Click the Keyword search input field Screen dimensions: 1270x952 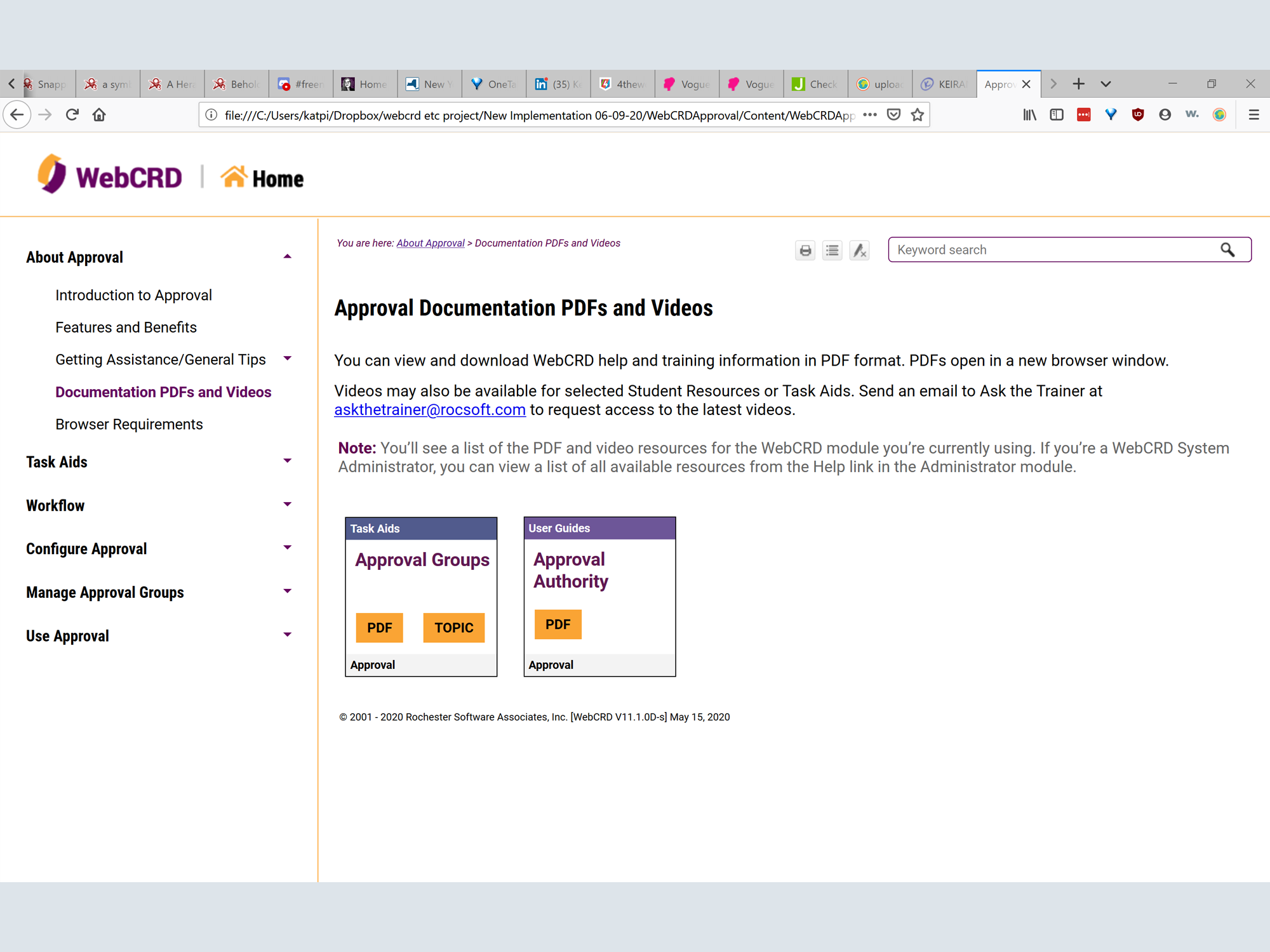(x=1055, y=249)
